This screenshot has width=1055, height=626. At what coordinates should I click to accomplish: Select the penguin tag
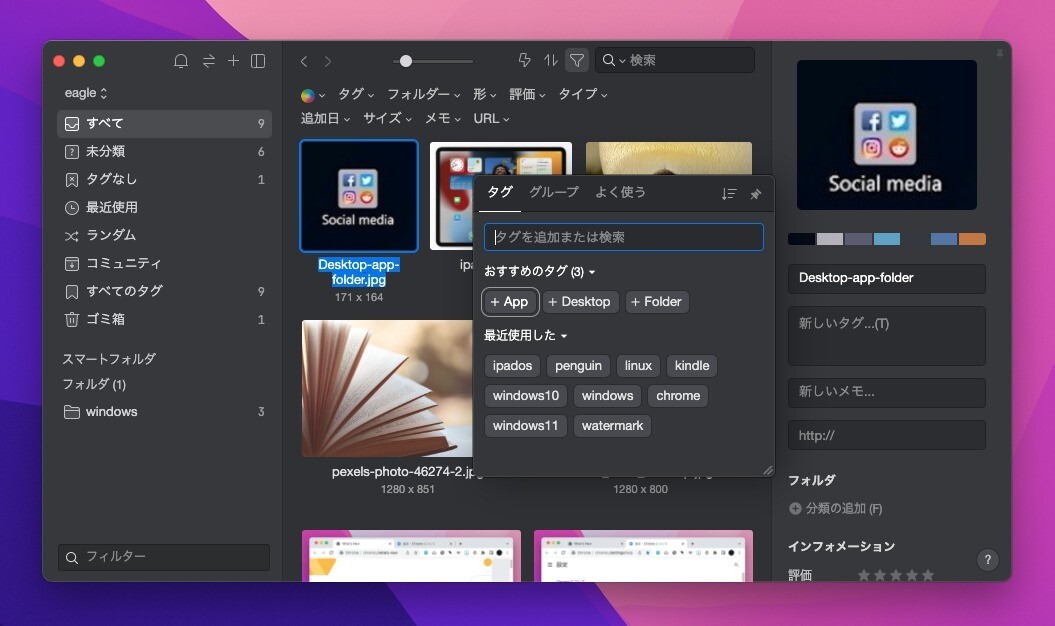(x=578, y=366)
